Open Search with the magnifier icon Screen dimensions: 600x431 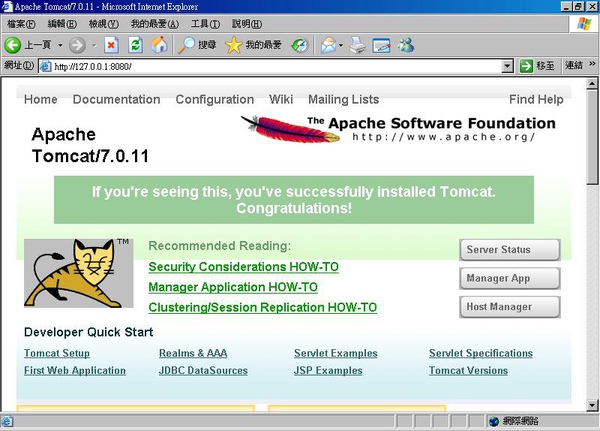point(186,45)
